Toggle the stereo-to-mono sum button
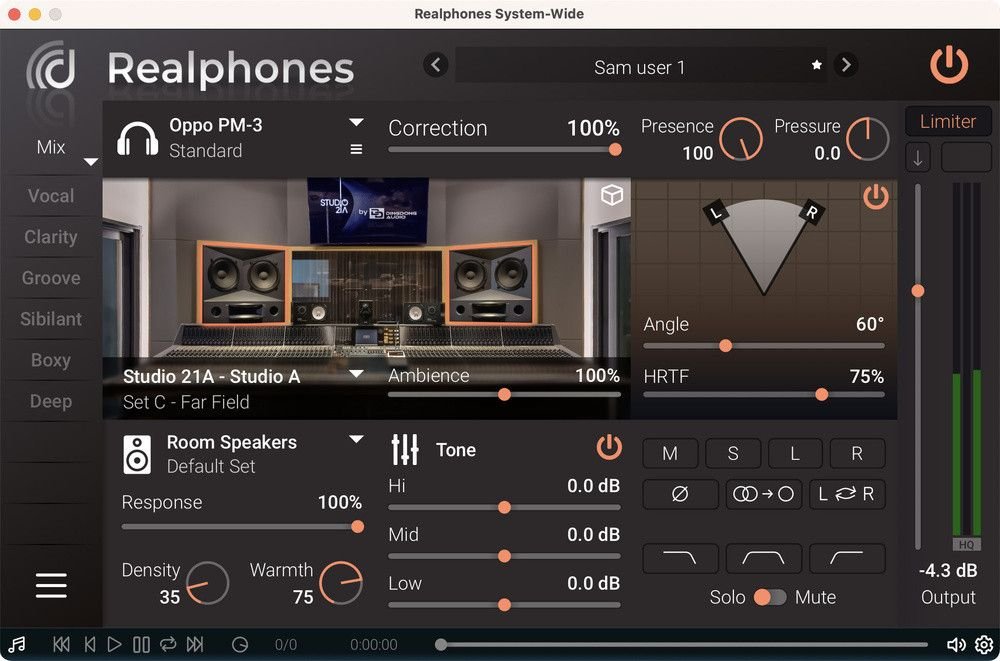The height and width of the screenshot is (661, 1000). coord(763,494)
